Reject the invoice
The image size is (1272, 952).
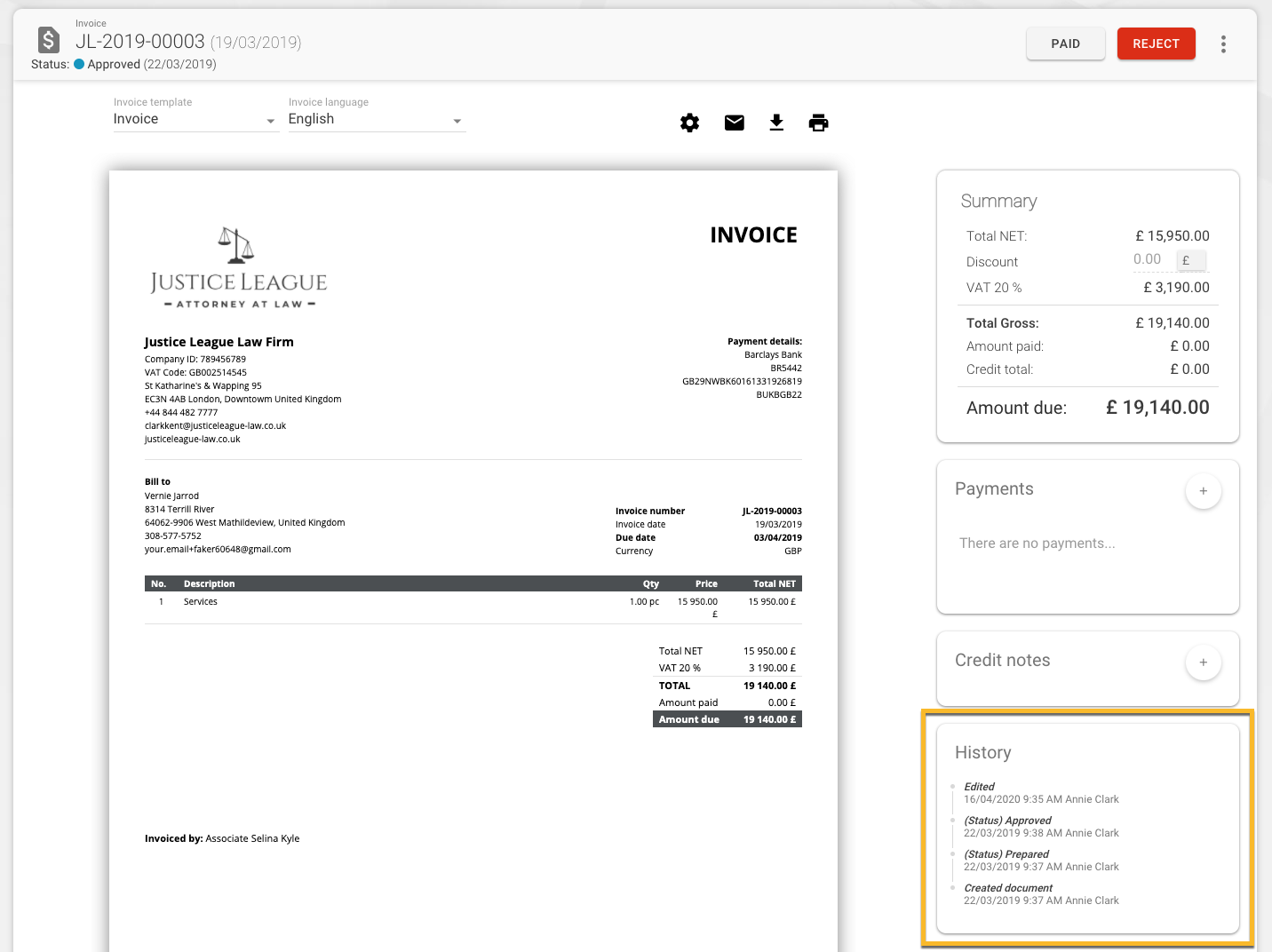click(1156, 44)
